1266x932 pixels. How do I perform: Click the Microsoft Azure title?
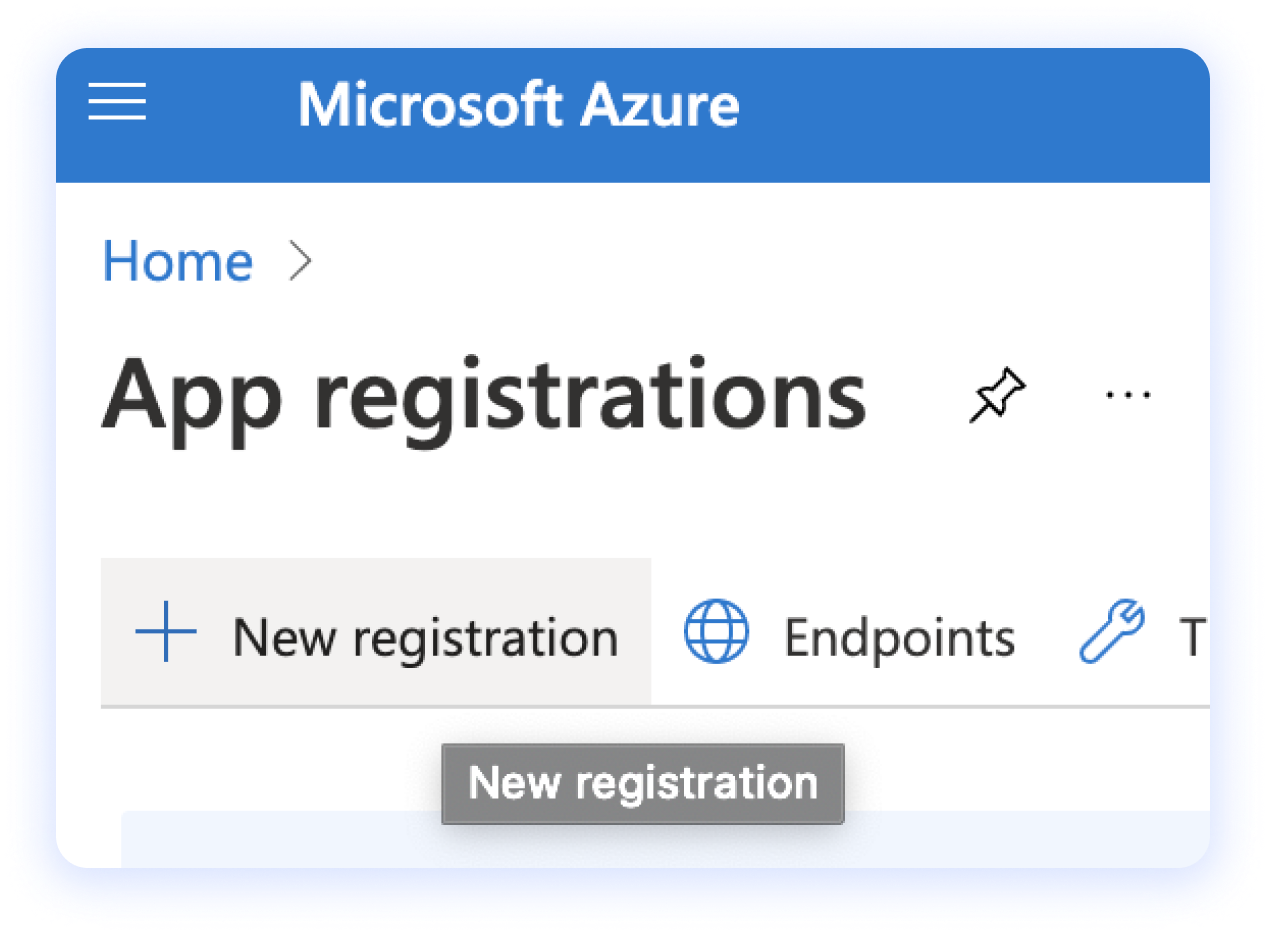pyautogui.click(x=518, y=105)
